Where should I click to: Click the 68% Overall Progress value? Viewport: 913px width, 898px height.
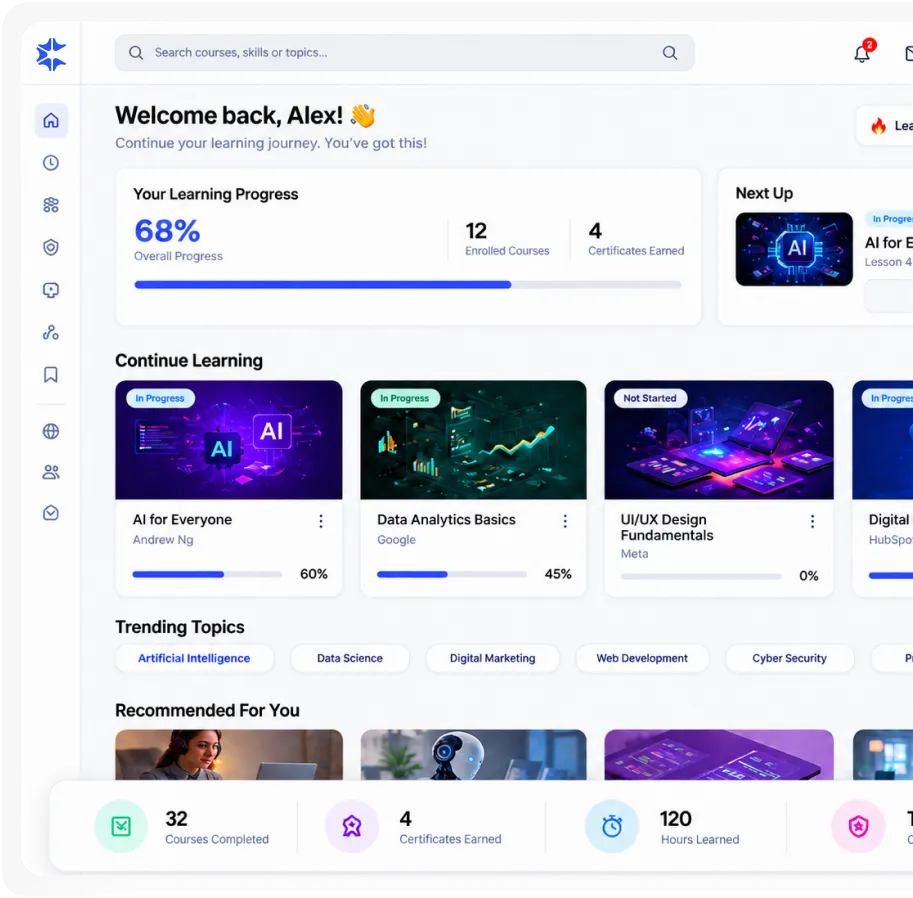tap(168, 231)
